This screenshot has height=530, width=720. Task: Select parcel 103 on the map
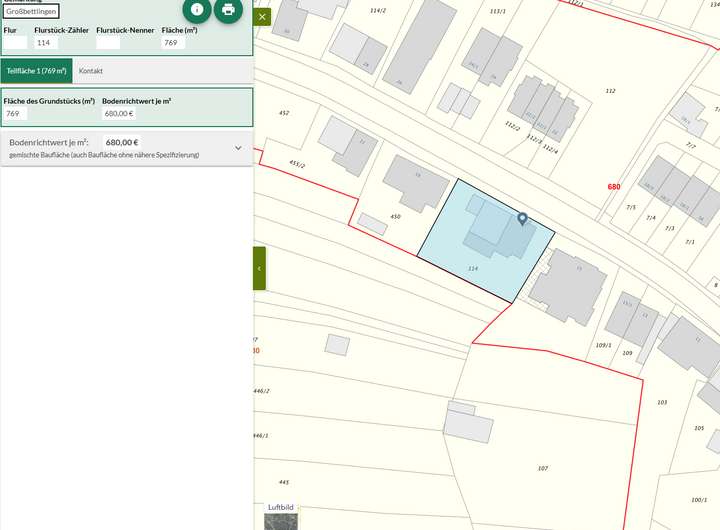click(x=662, y=402)
